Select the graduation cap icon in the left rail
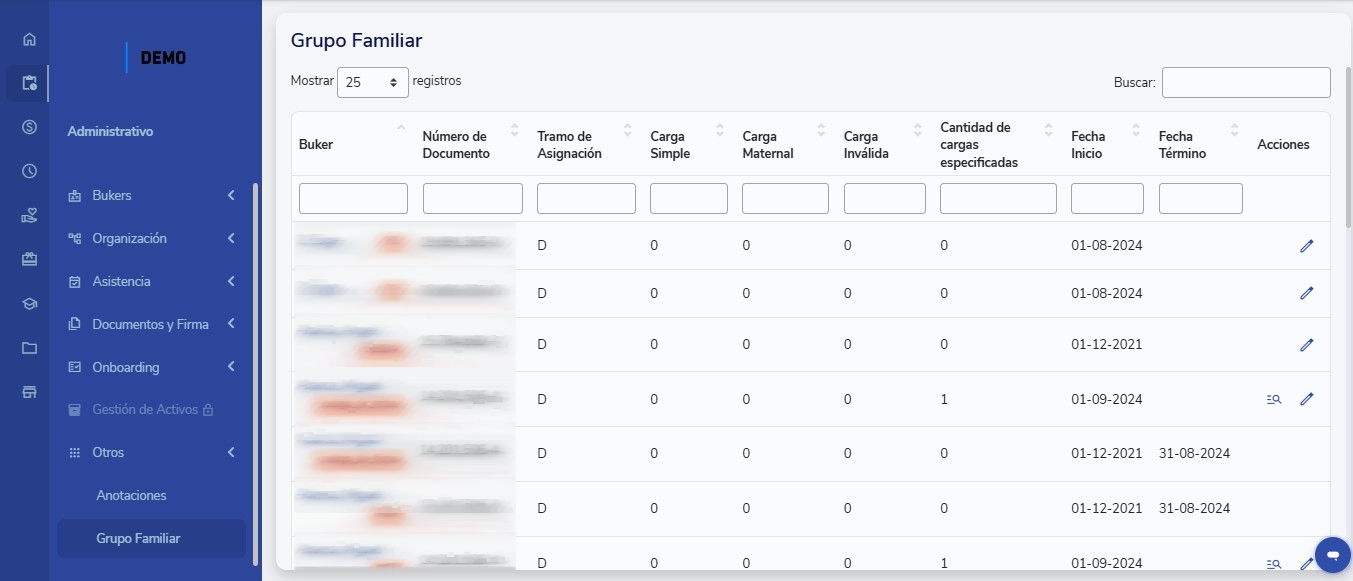 [29, 304]
